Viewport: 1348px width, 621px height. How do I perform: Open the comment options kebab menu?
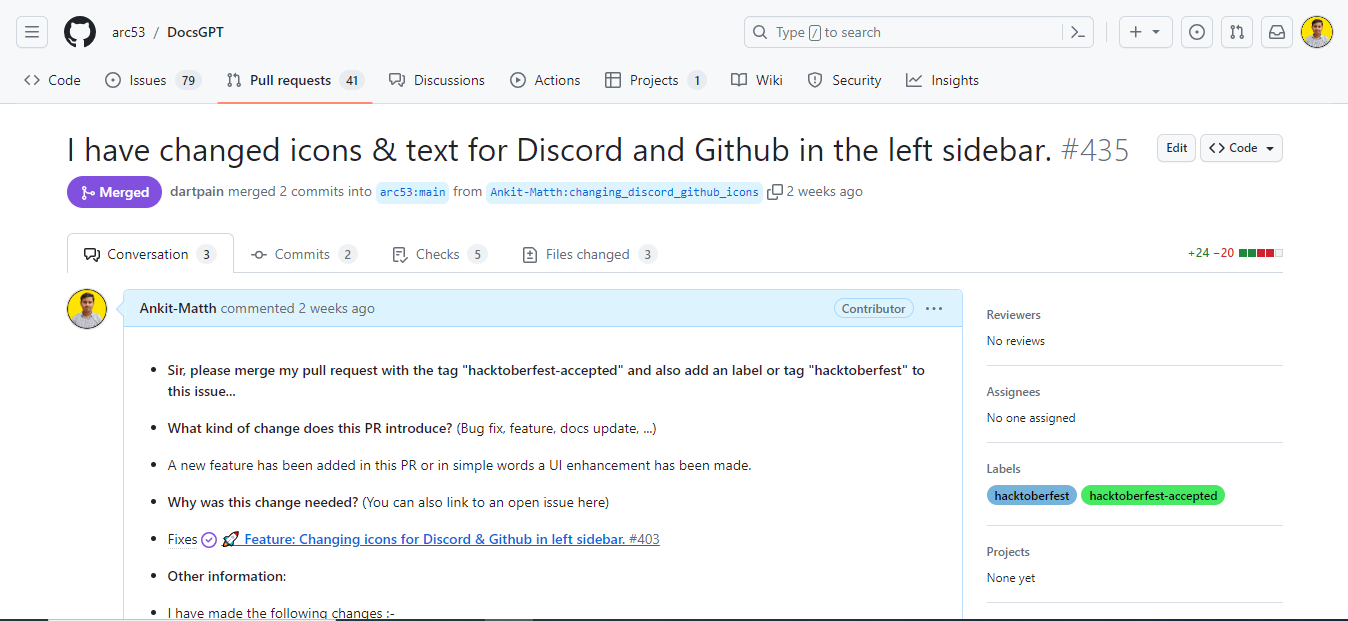click(x=934, y=308)
